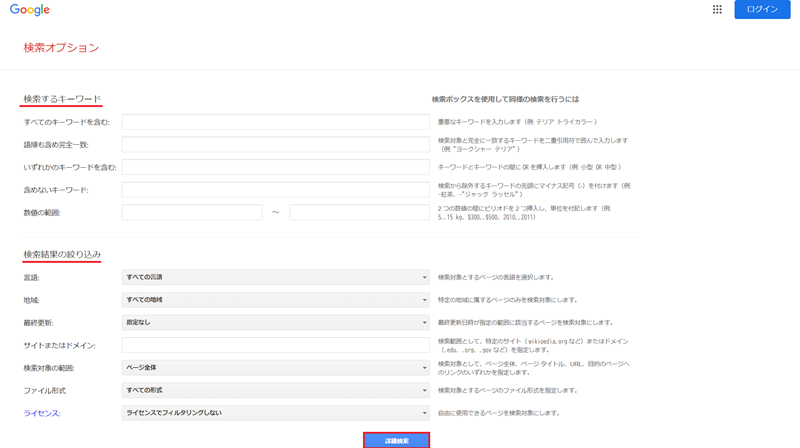Click the 数値の範囲 ending value field
800x448 pixels.
click(359, 212)
